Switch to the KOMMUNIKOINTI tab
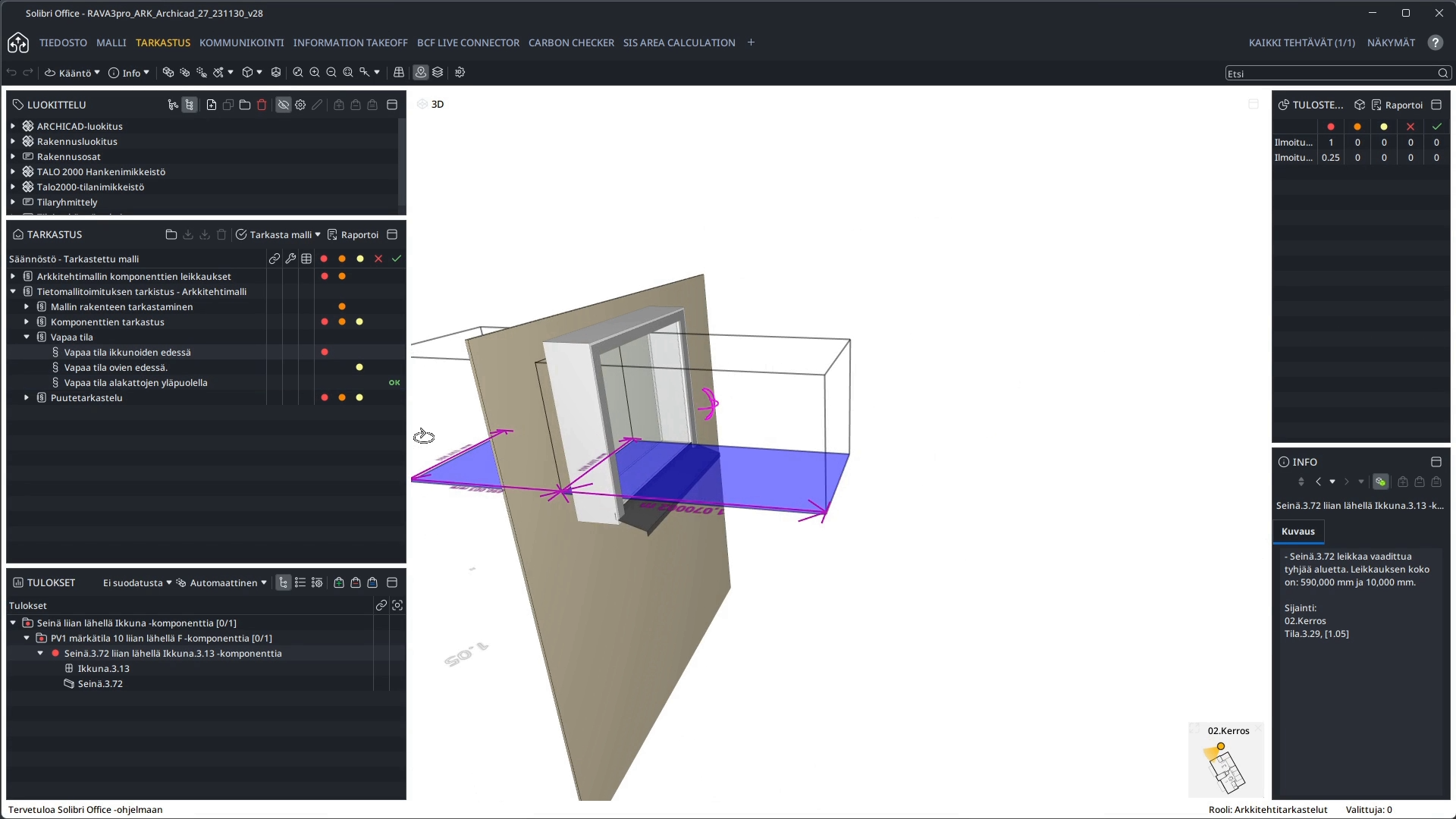1456x819 pixels. 241,42
